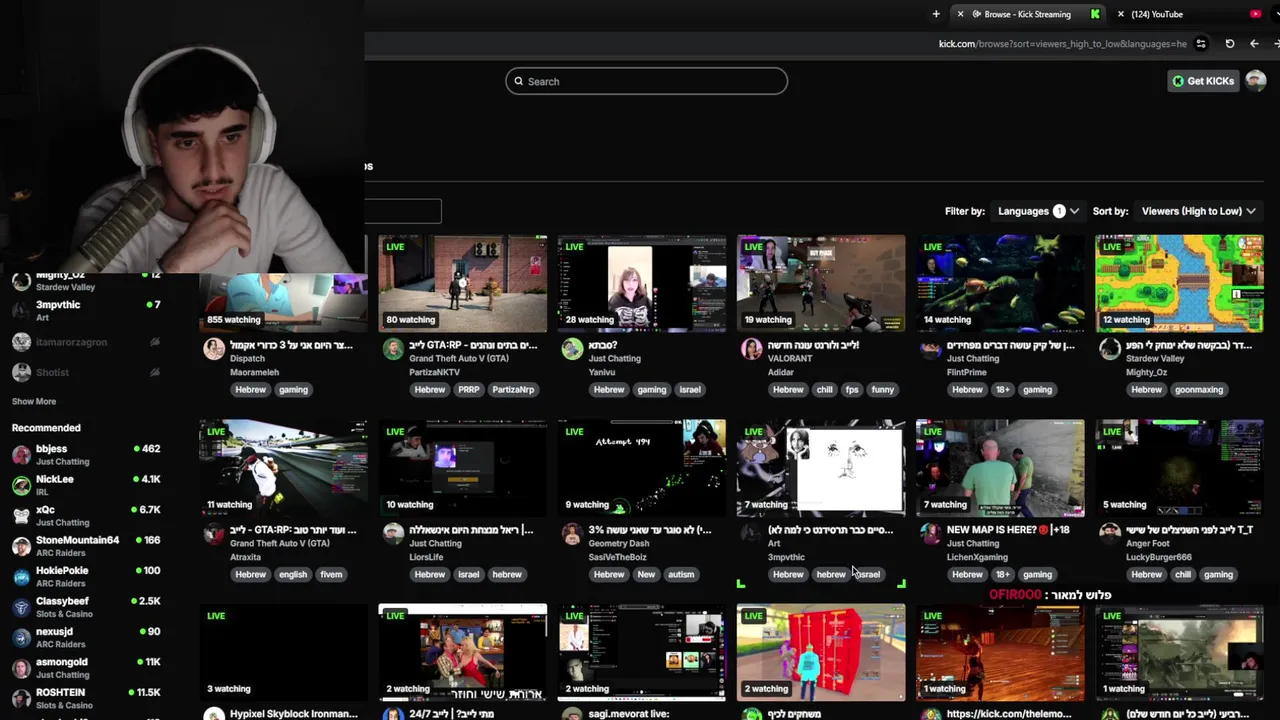Click LichenXgaming streamer avatar
Viewport: 1280px width, 720px height.
930,534
